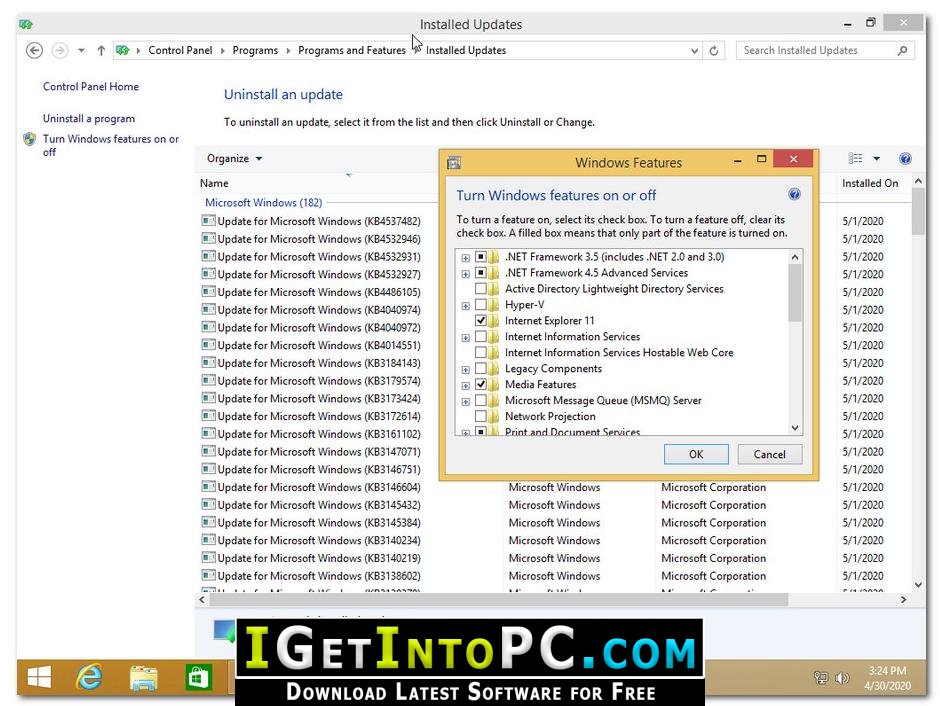Open the Windows Start button

[40, 678]
